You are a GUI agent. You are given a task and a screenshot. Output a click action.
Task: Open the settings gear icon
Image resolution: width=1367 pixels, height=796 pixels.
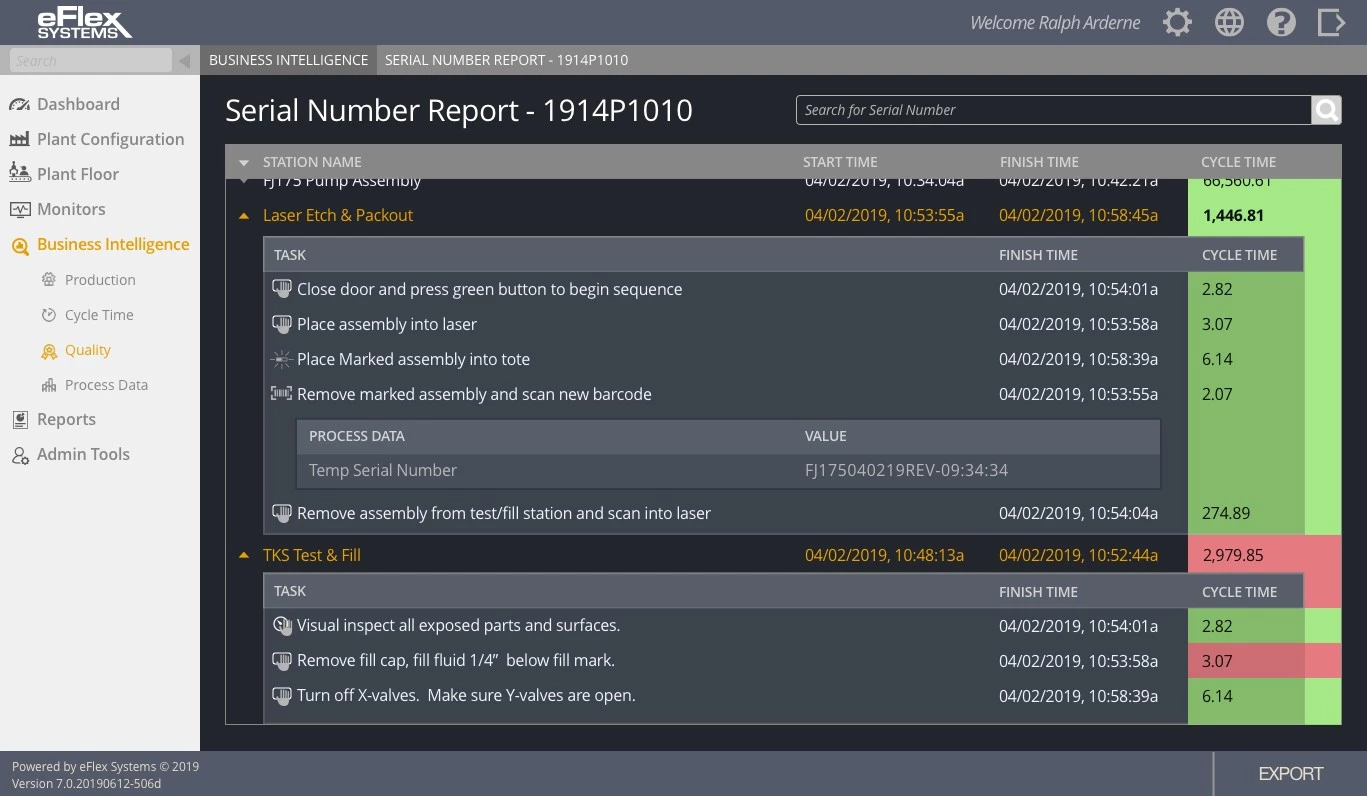click(1177, 23)
